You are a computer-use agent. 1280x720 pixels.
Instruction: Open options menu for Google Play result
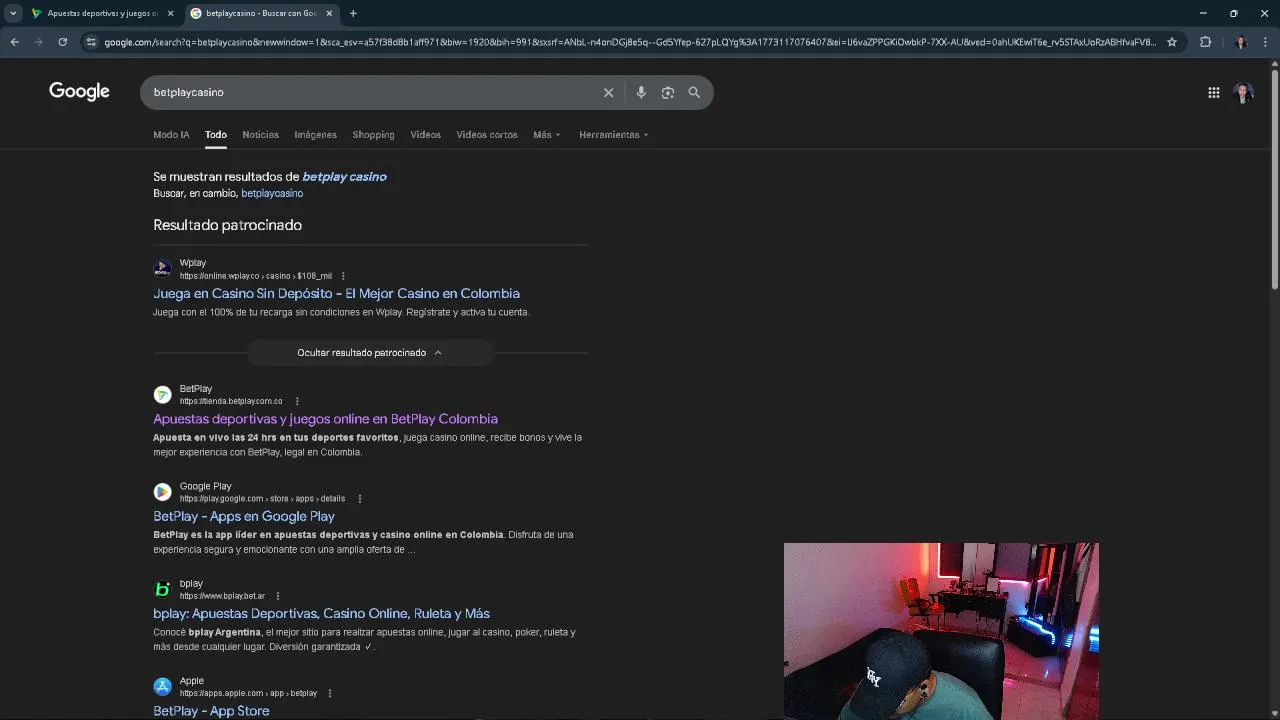[x=359, y=498]
